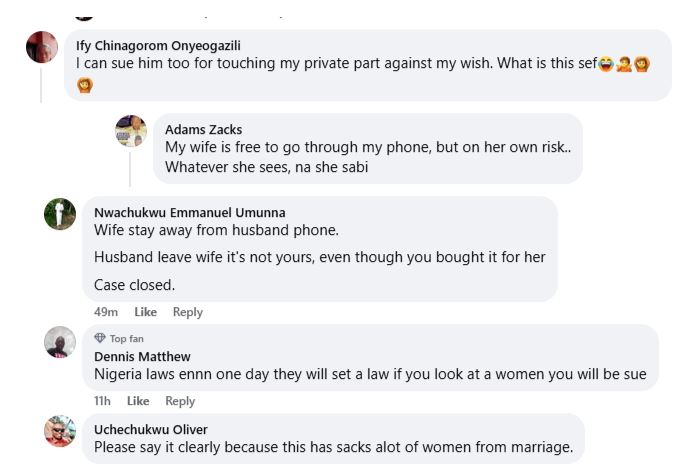Like Nwachukwu Emmanuel Umunna's comment

pyautogui.click(x=145, y=312)
